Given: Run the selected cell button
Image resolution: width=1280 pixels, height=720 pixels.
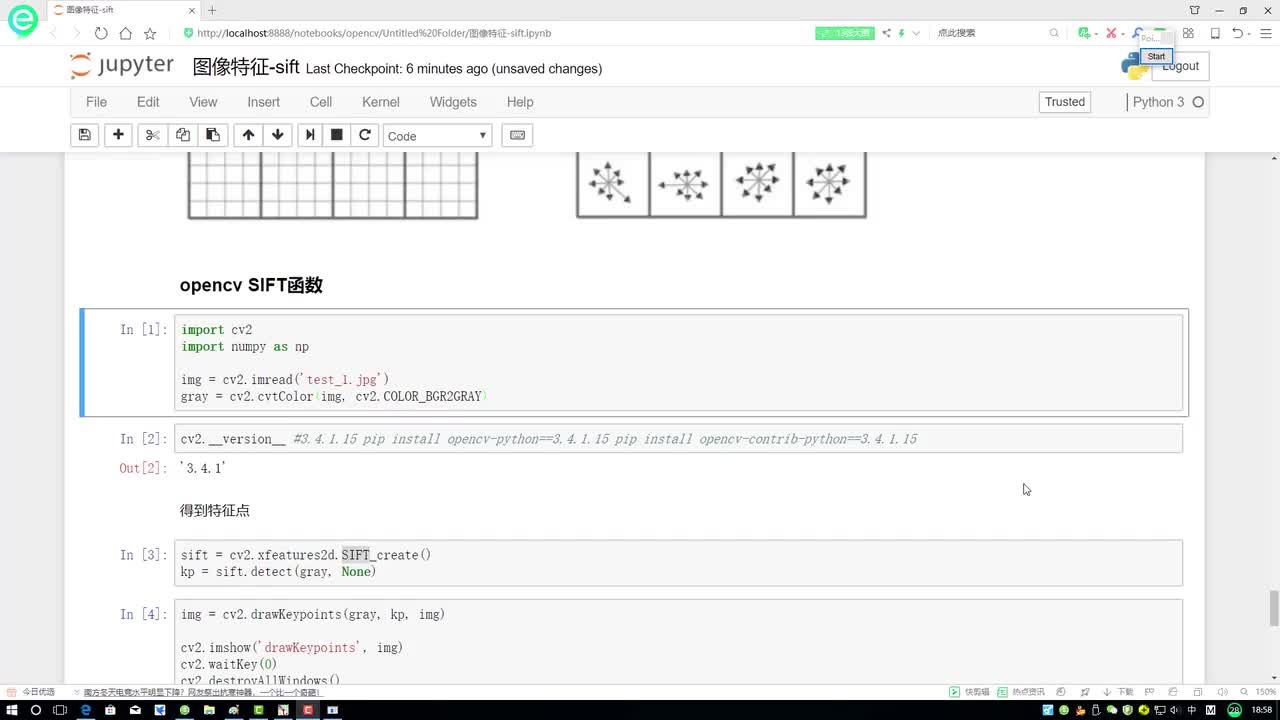Looking at the screenshot, I should 310,135.
